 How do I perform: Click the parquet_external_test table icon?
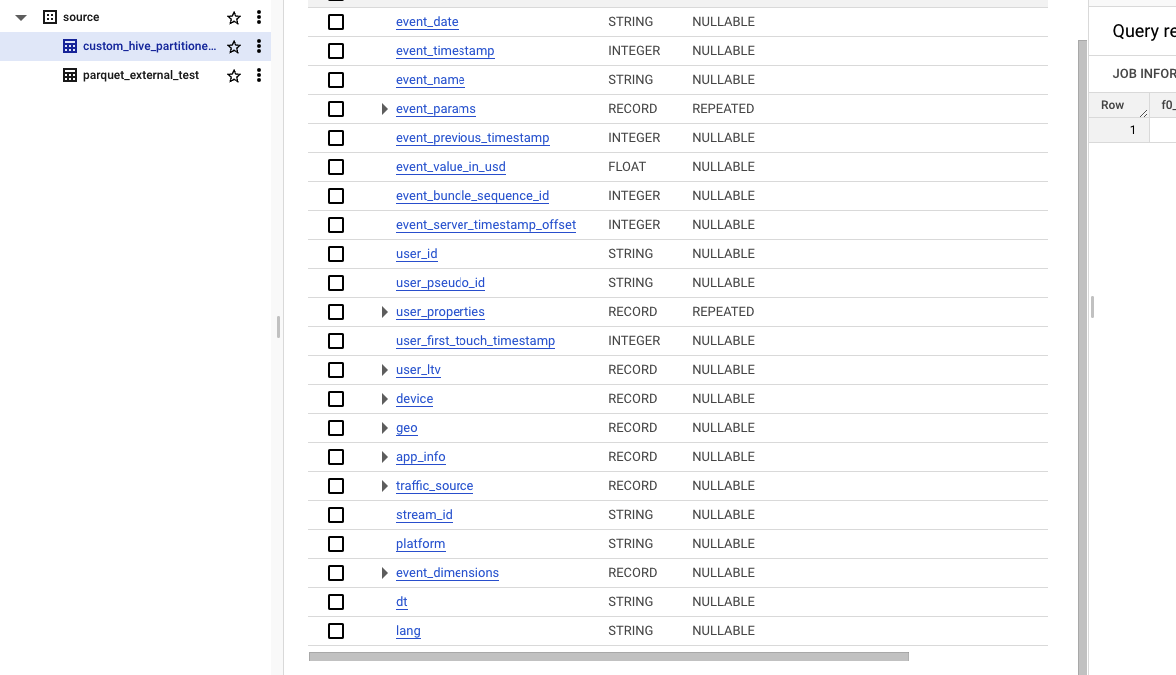click(70, 76)
